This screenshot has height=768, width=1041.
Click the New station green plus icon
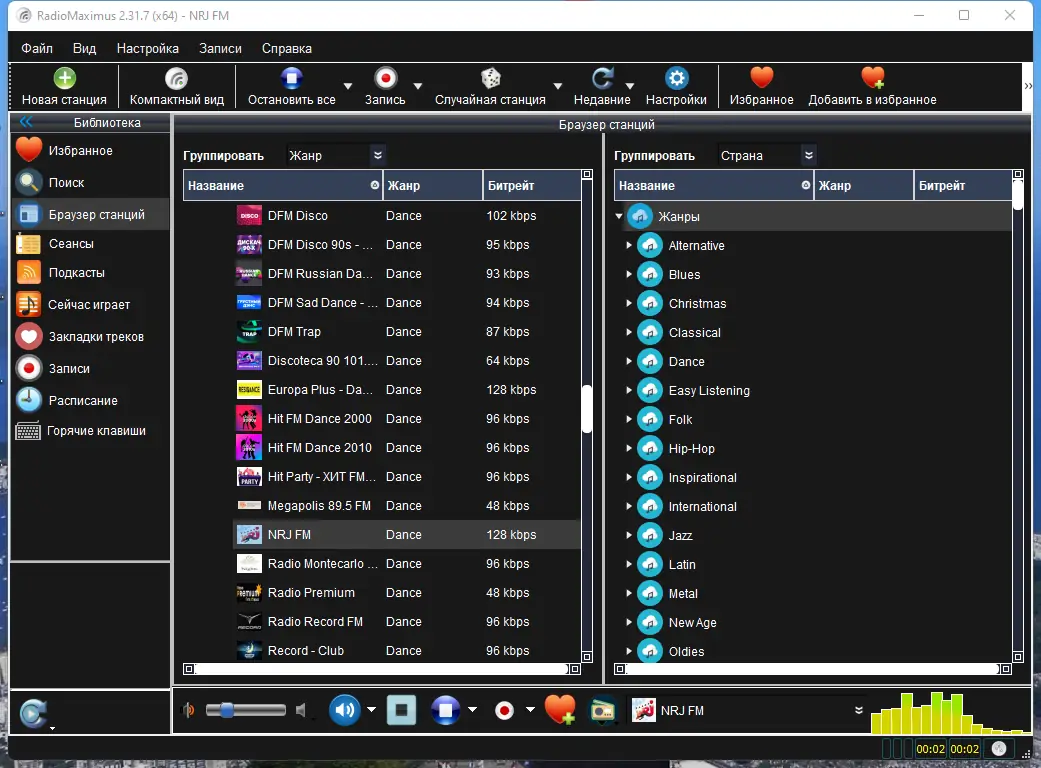pyautogui.click(x=64, y=78)
